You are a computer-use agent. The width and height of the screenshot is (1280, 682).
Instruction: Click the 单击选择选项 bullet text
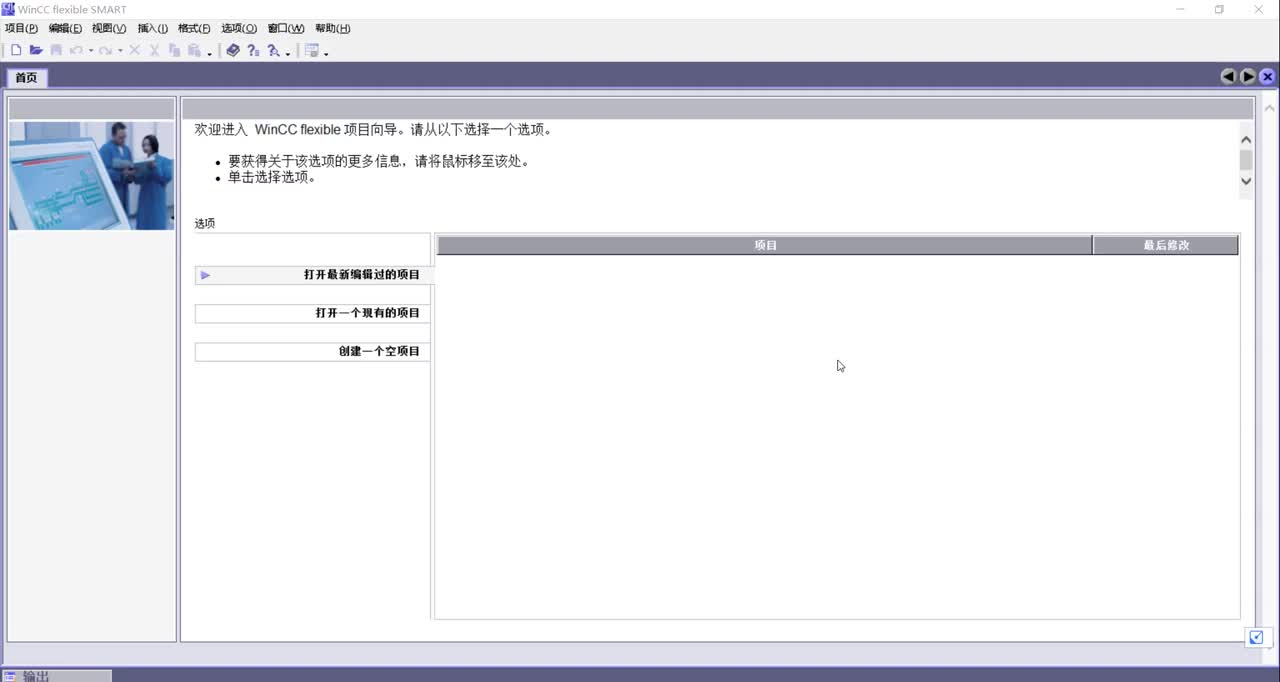coord(272,177)
